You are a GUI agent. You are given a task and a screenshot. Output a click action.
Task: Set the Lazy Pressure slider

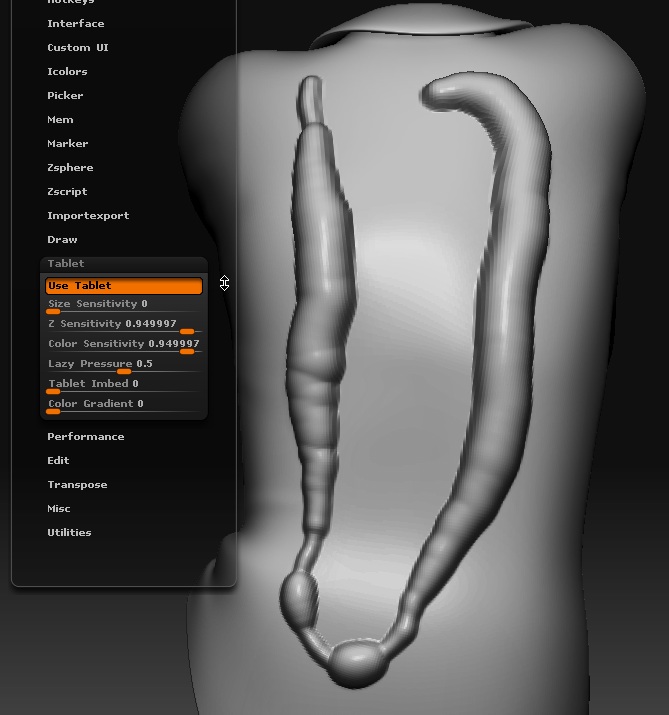[124, 366]
